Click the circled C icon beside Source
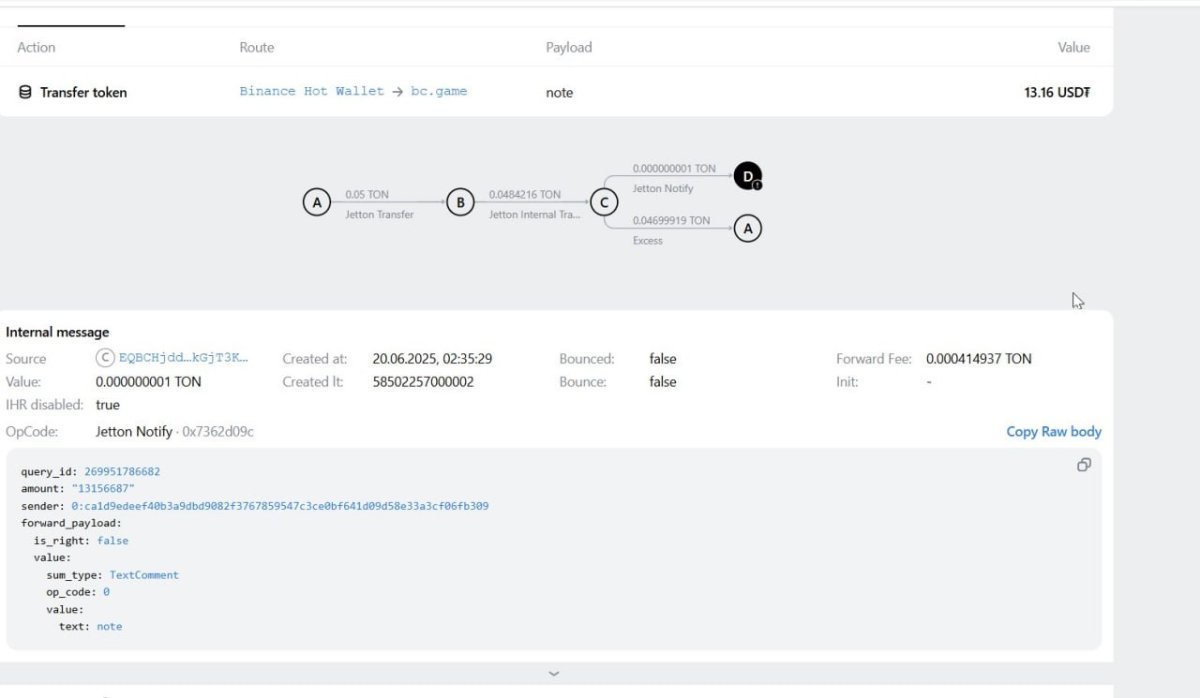Viewport: 1200px width, 698px height. tap(105, 358)
